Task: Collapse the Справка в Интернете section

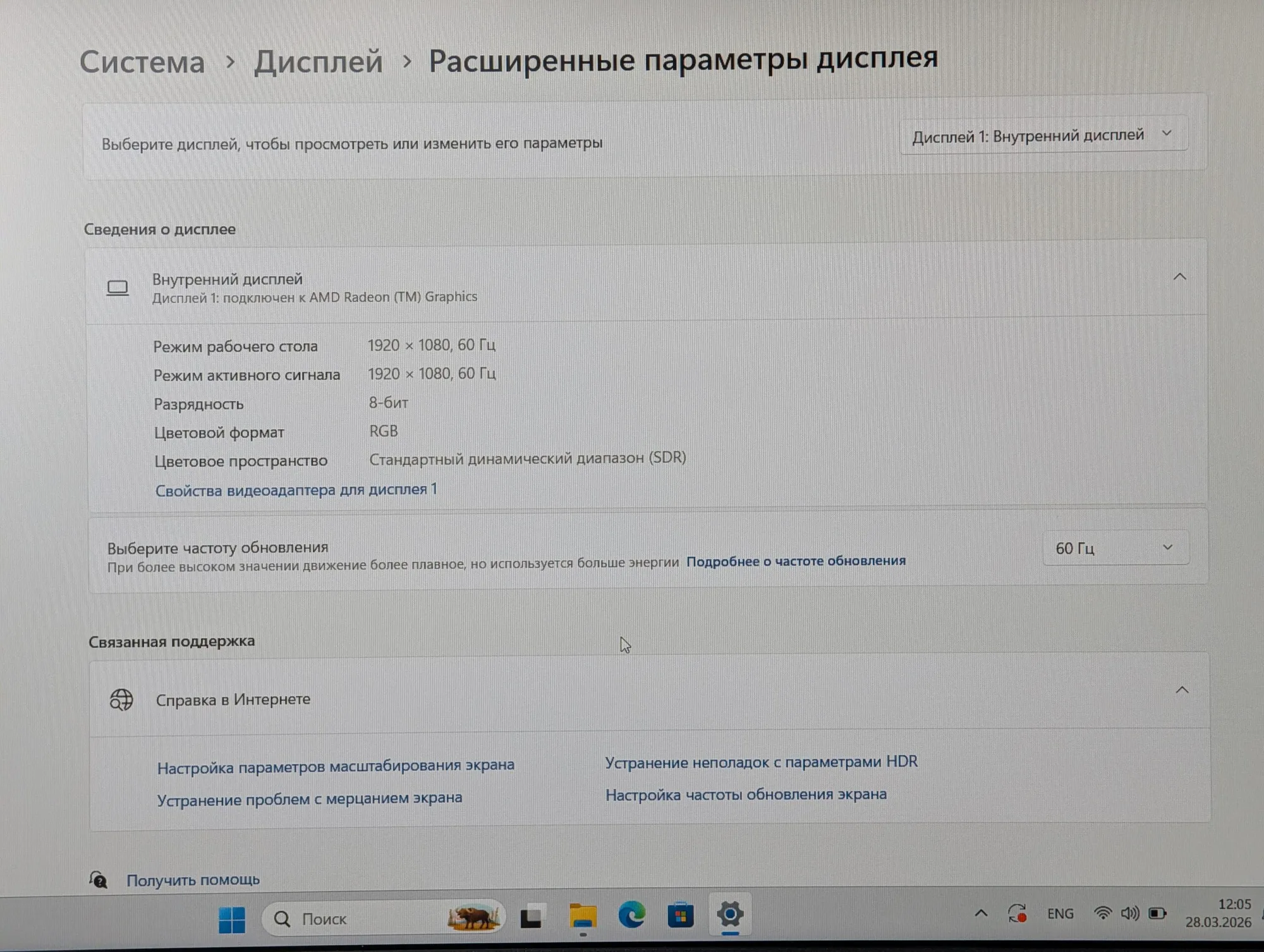Action: [x=1182, y=690]
